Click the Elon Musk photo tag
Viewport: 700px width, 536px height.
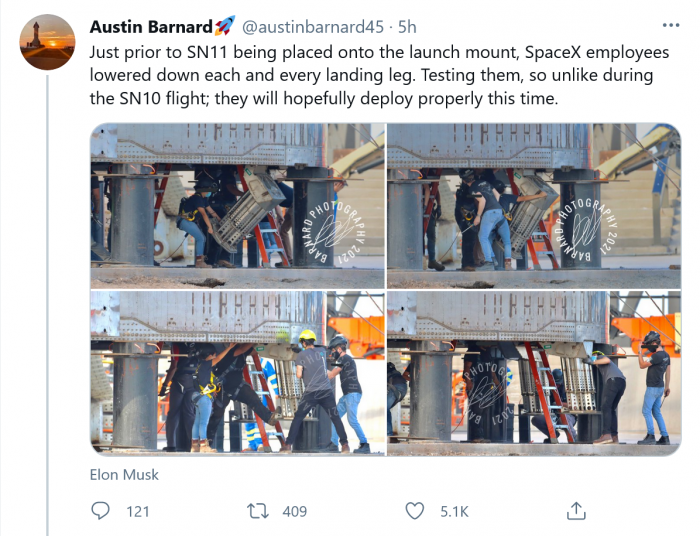[124, 474]
